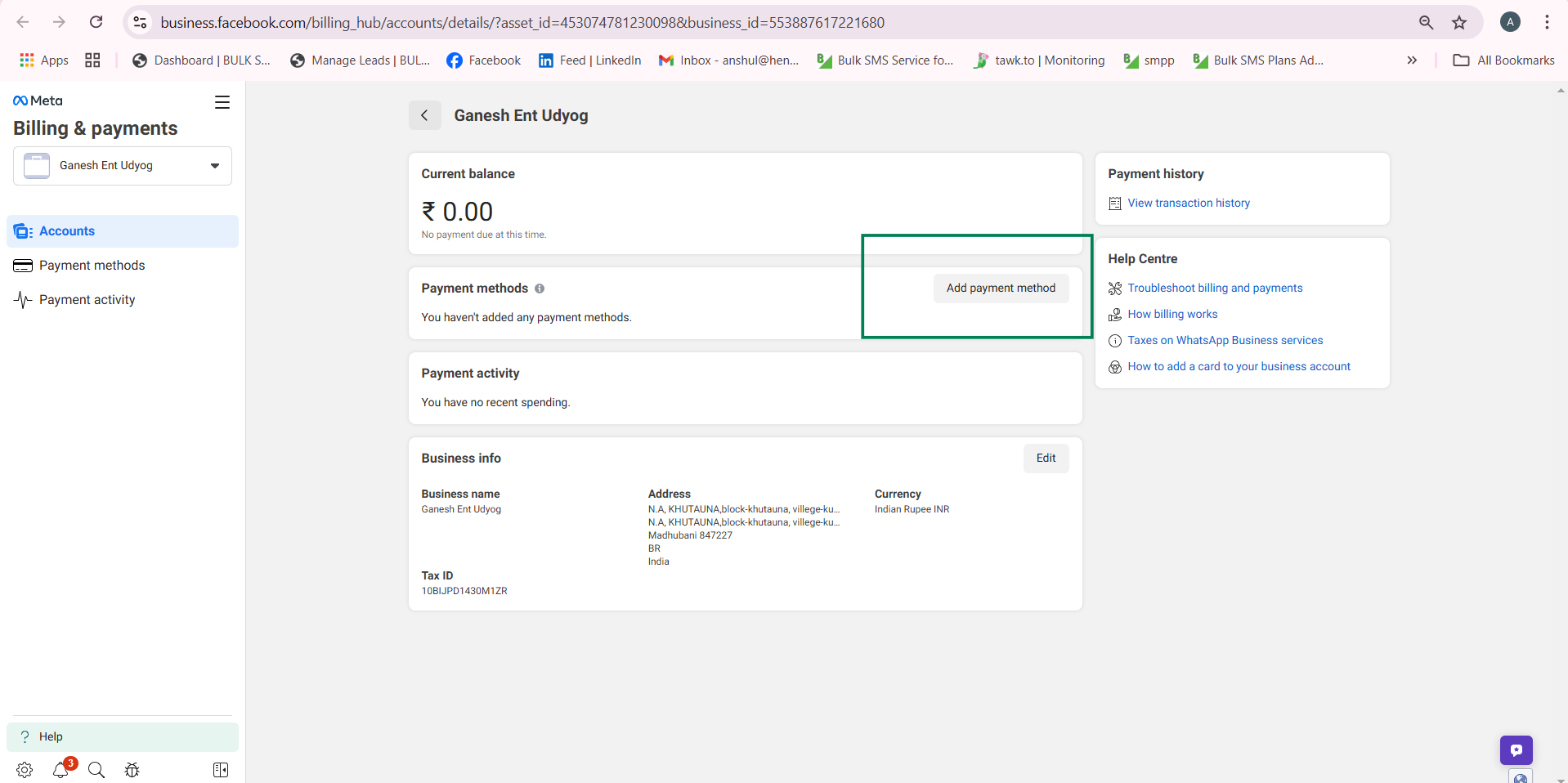Click the search magnifier in sidebar footer
The image size is (1568, 783).
click(96, 770)
